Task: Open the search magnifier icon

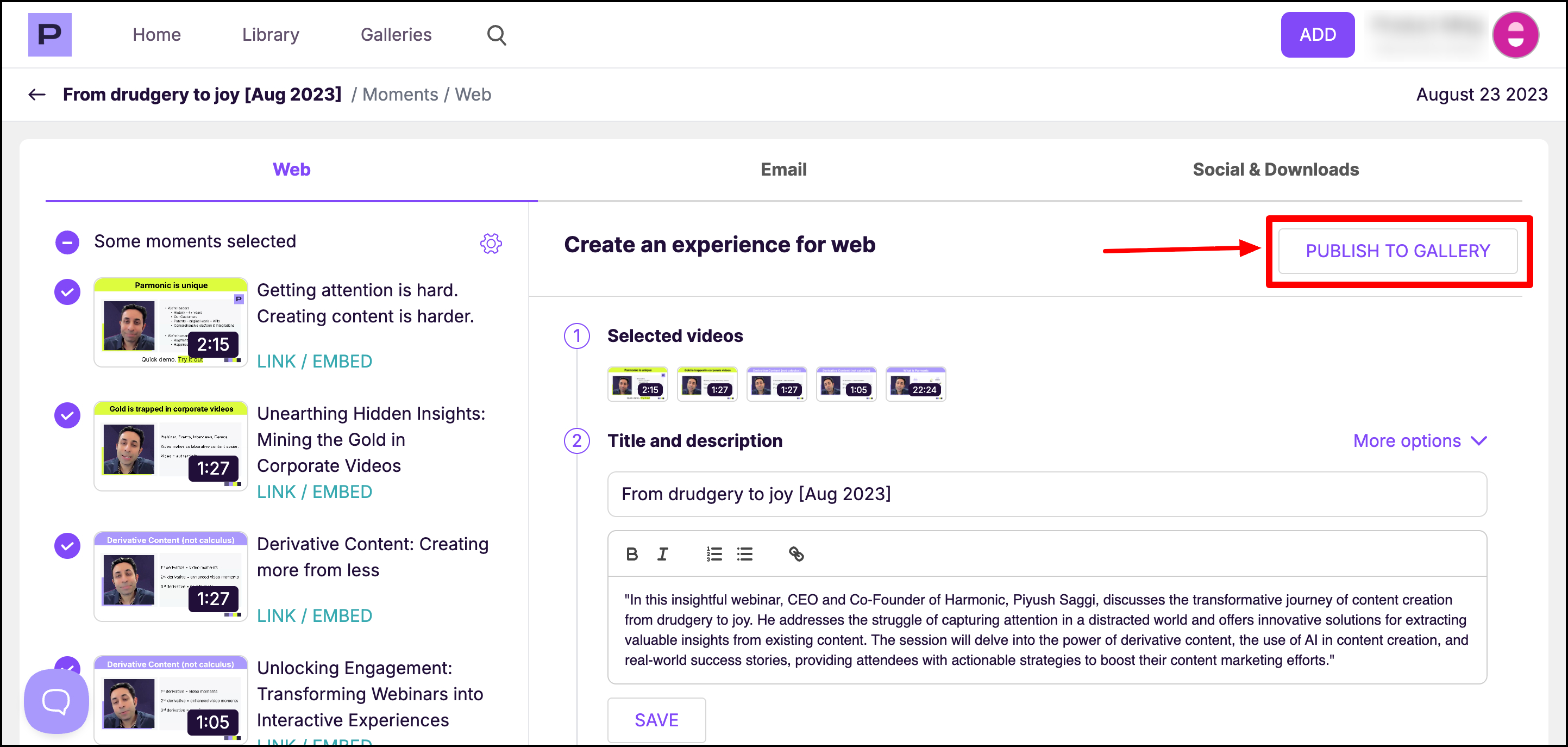Action: point(496,35)
